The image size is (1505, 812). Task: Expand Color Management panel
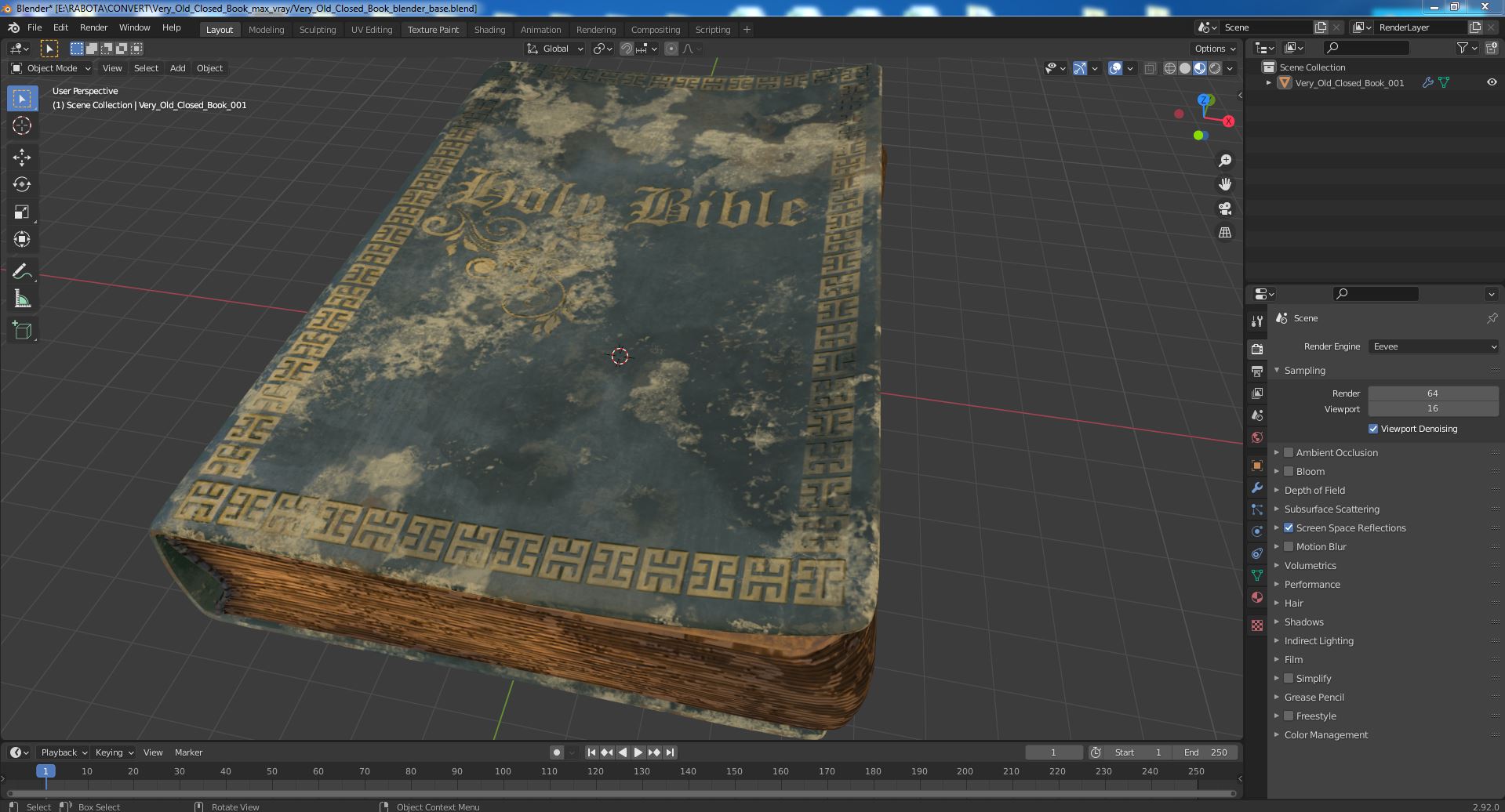[1325, 734]
